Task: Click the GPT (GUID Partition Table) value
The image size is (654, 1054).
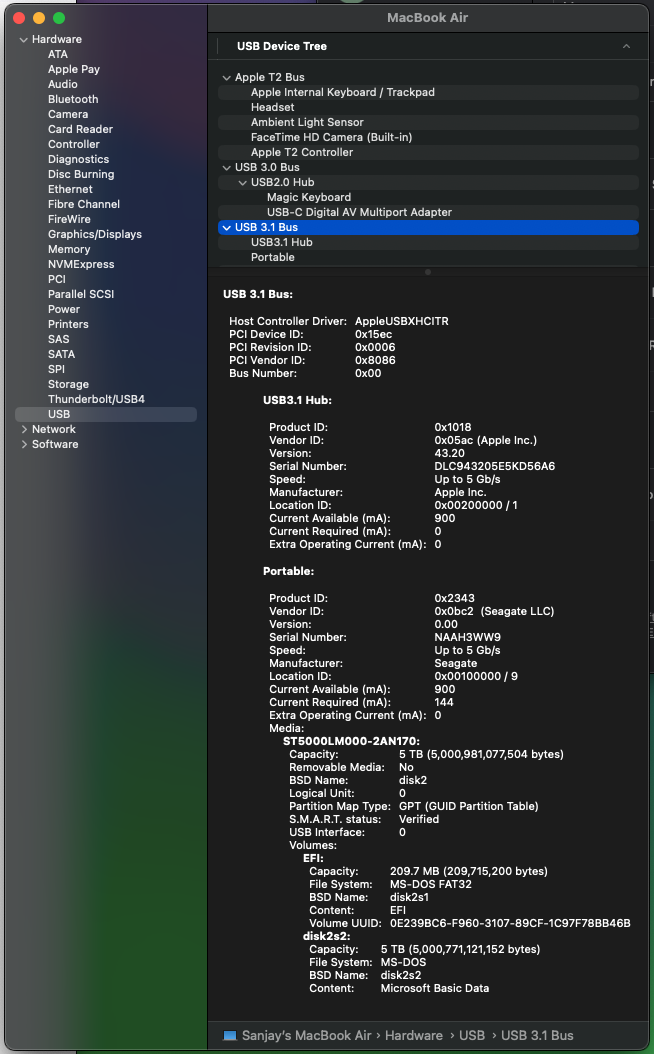Action: pos(468,807)
